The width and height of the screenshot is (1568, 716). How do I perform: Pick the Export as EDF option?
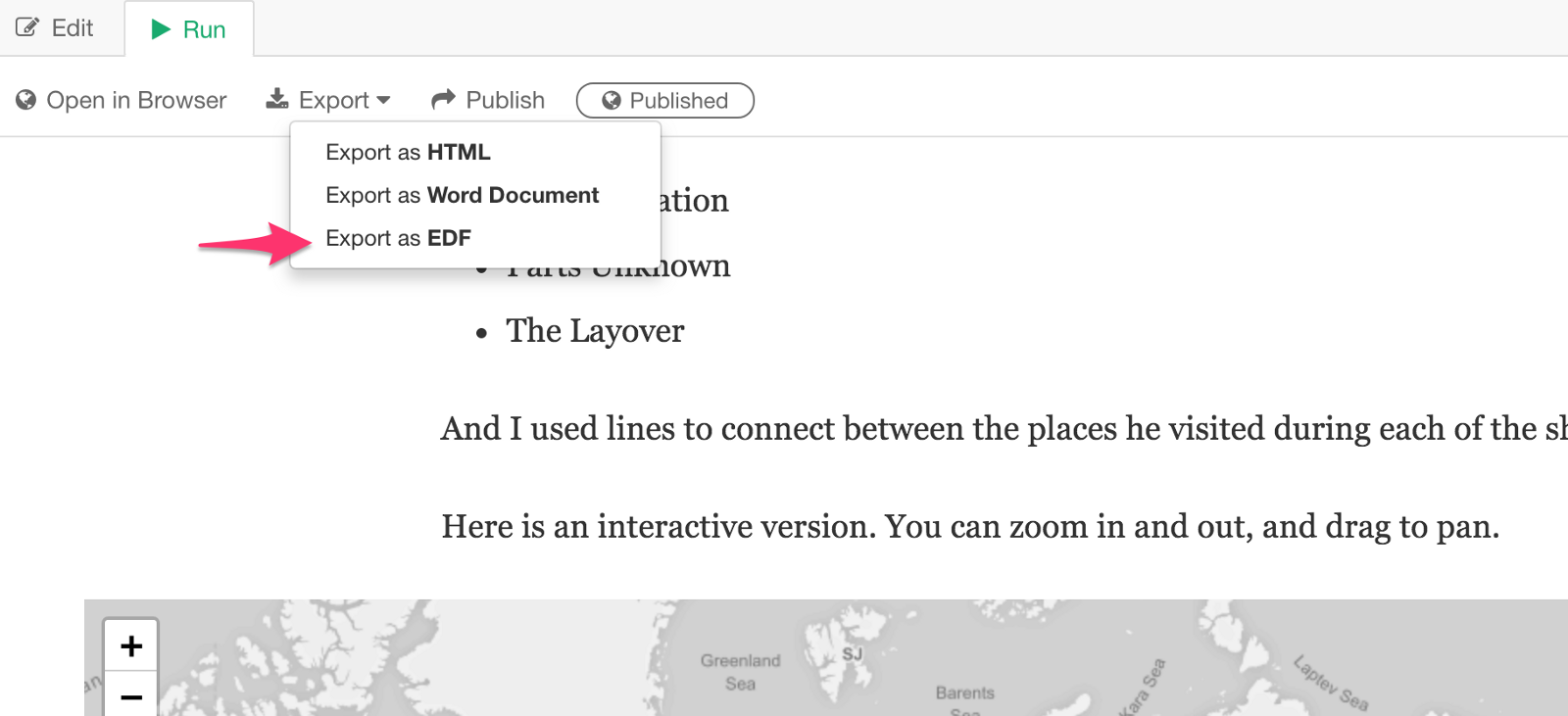(398, 238)
